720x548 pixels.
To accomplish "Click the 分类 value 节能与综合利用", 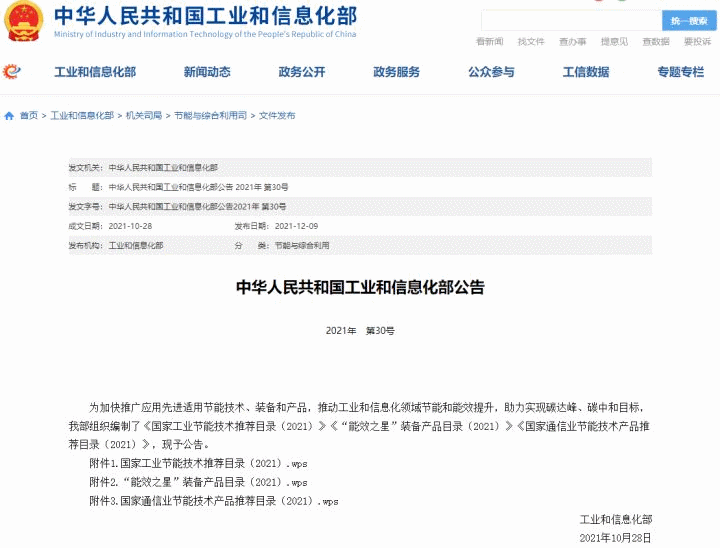I will point(302,246).
